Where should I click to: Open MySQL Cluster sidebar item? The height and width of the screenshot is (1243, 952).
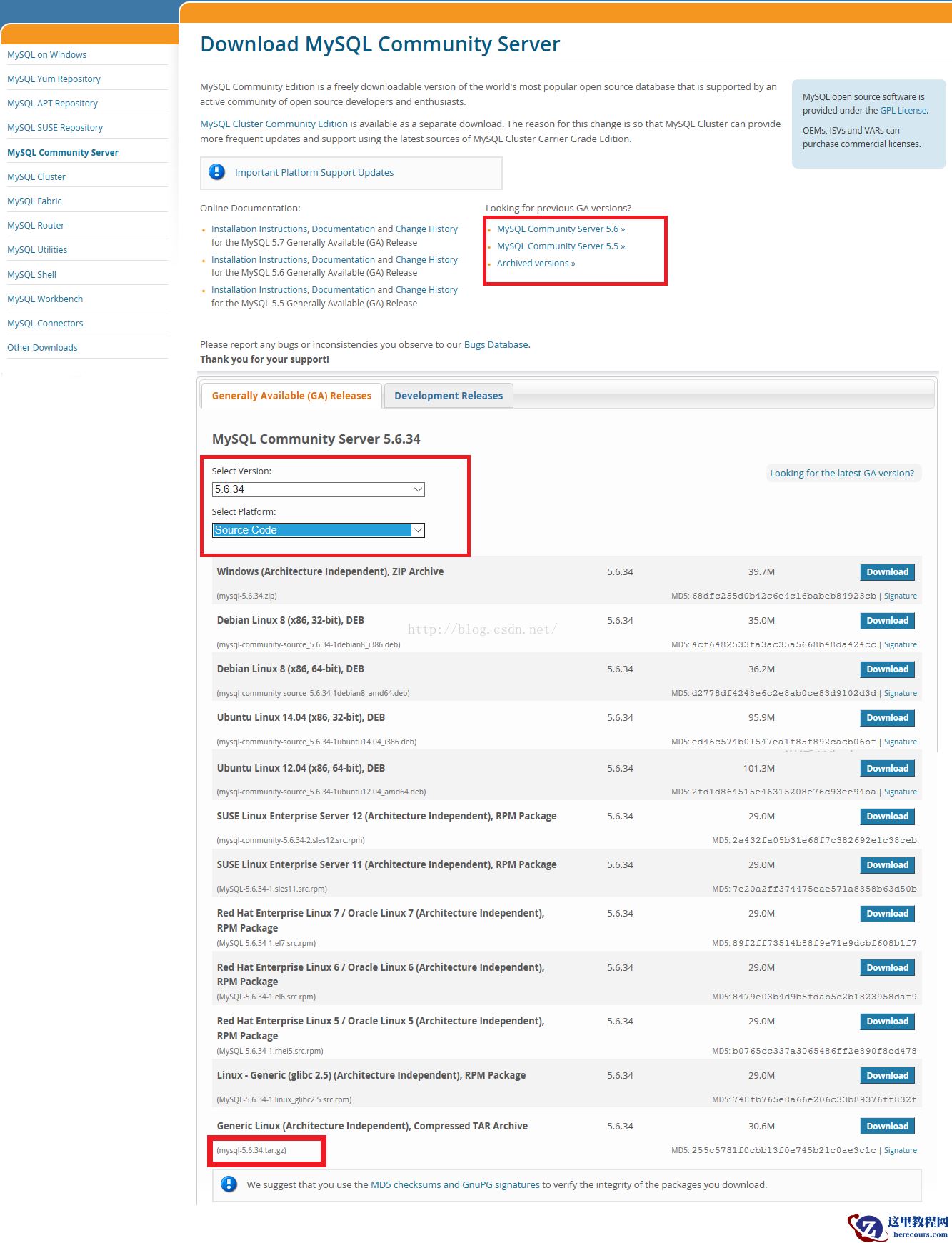coord(36,177)
